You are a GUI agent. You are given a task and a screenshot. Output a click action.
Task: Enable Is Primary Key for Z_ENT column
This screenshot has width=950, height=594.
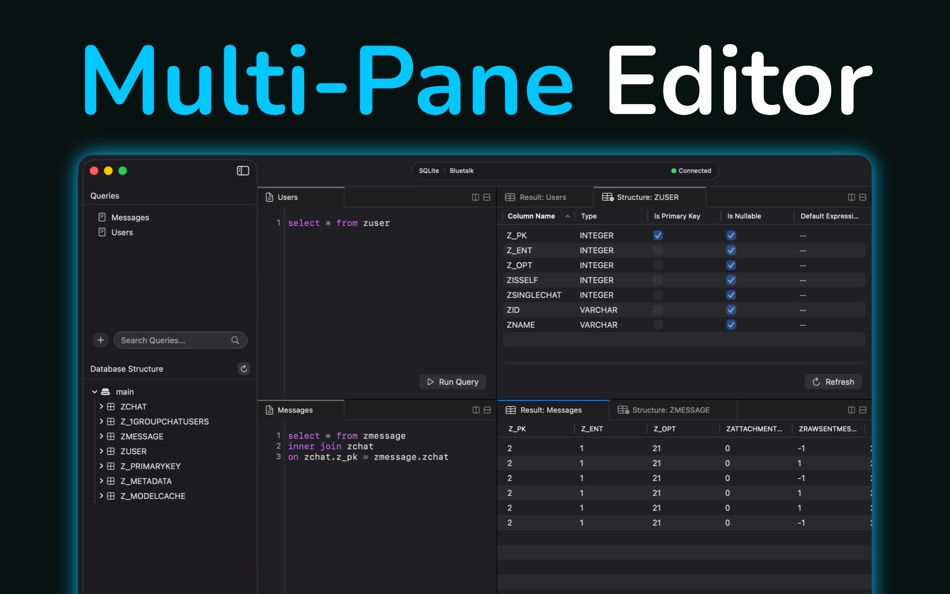[x=656, y=250]
